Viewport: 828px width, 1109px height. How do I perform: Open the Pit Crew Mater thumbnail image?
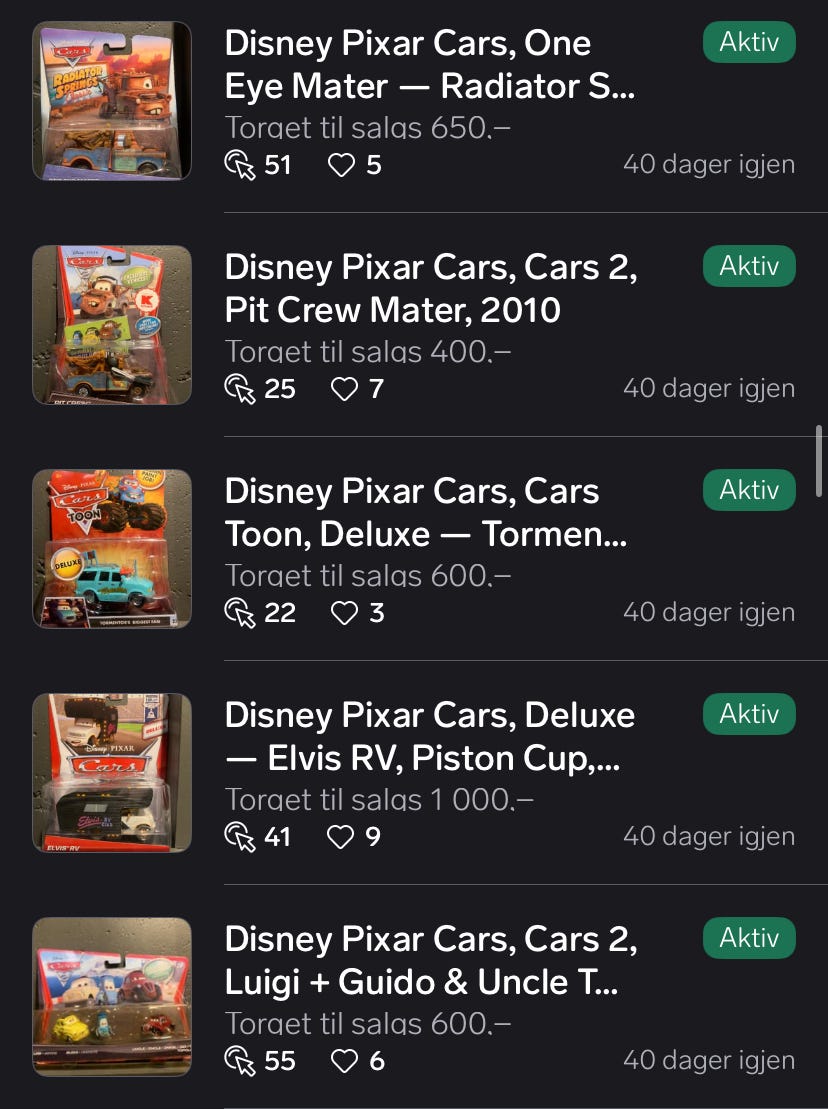112,325
